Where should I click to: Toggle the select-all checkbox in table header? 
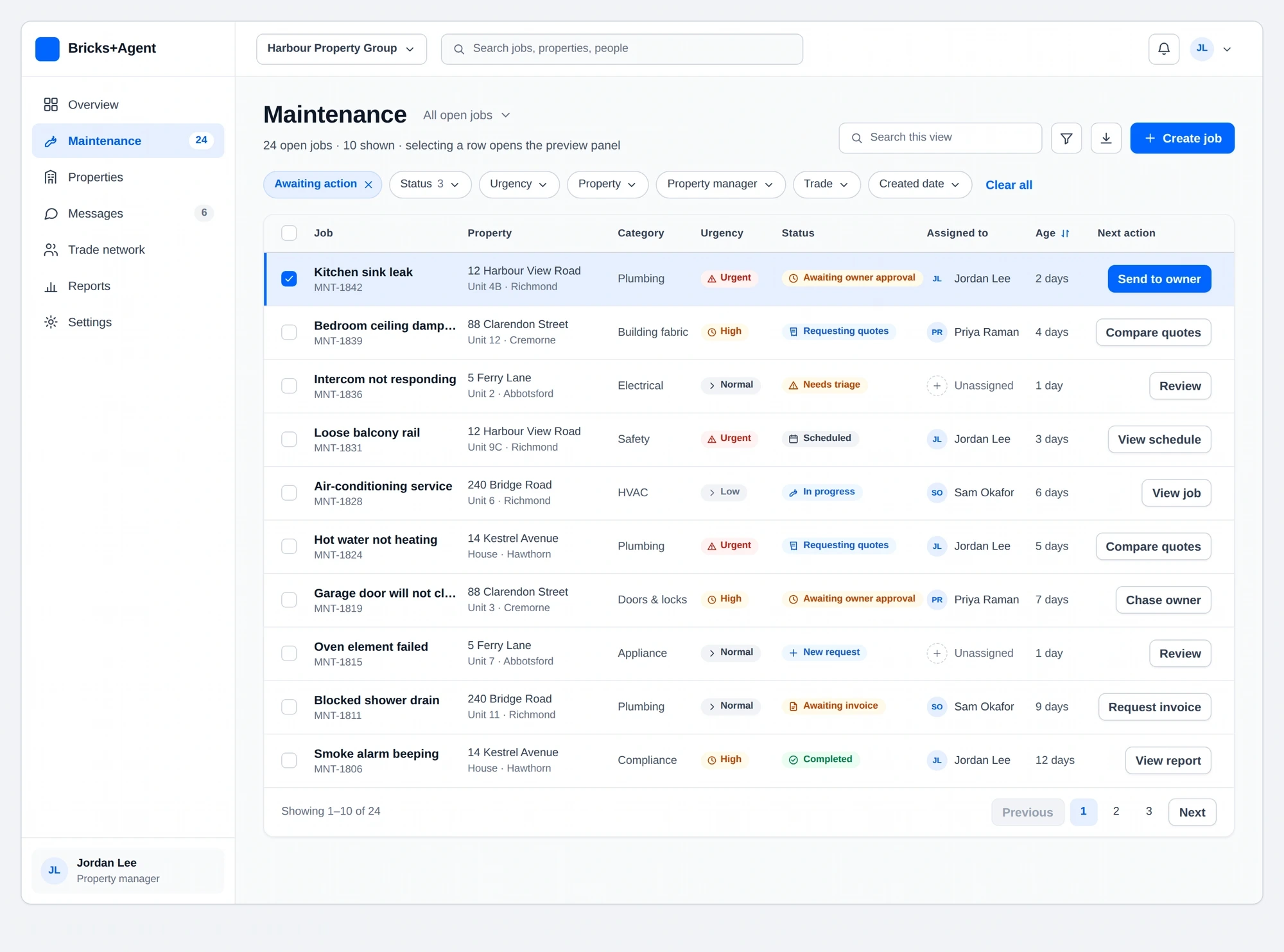289,233
